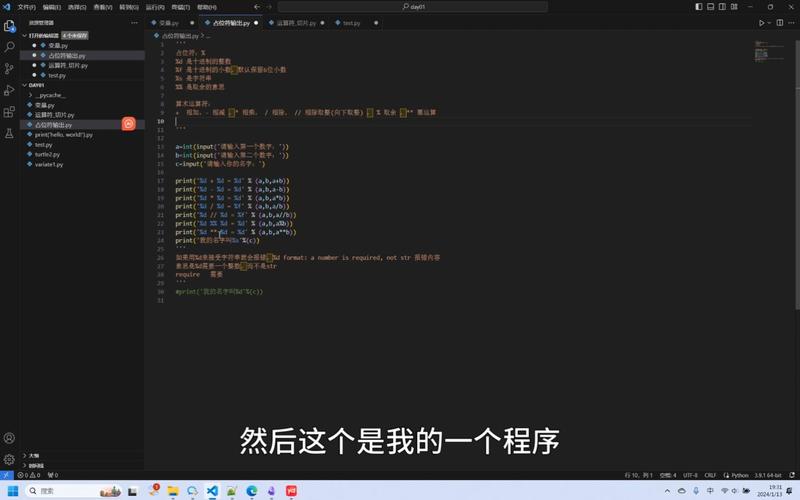800x500 pixels.
Task: Open the Source Control view
Action: pos(9,68)
